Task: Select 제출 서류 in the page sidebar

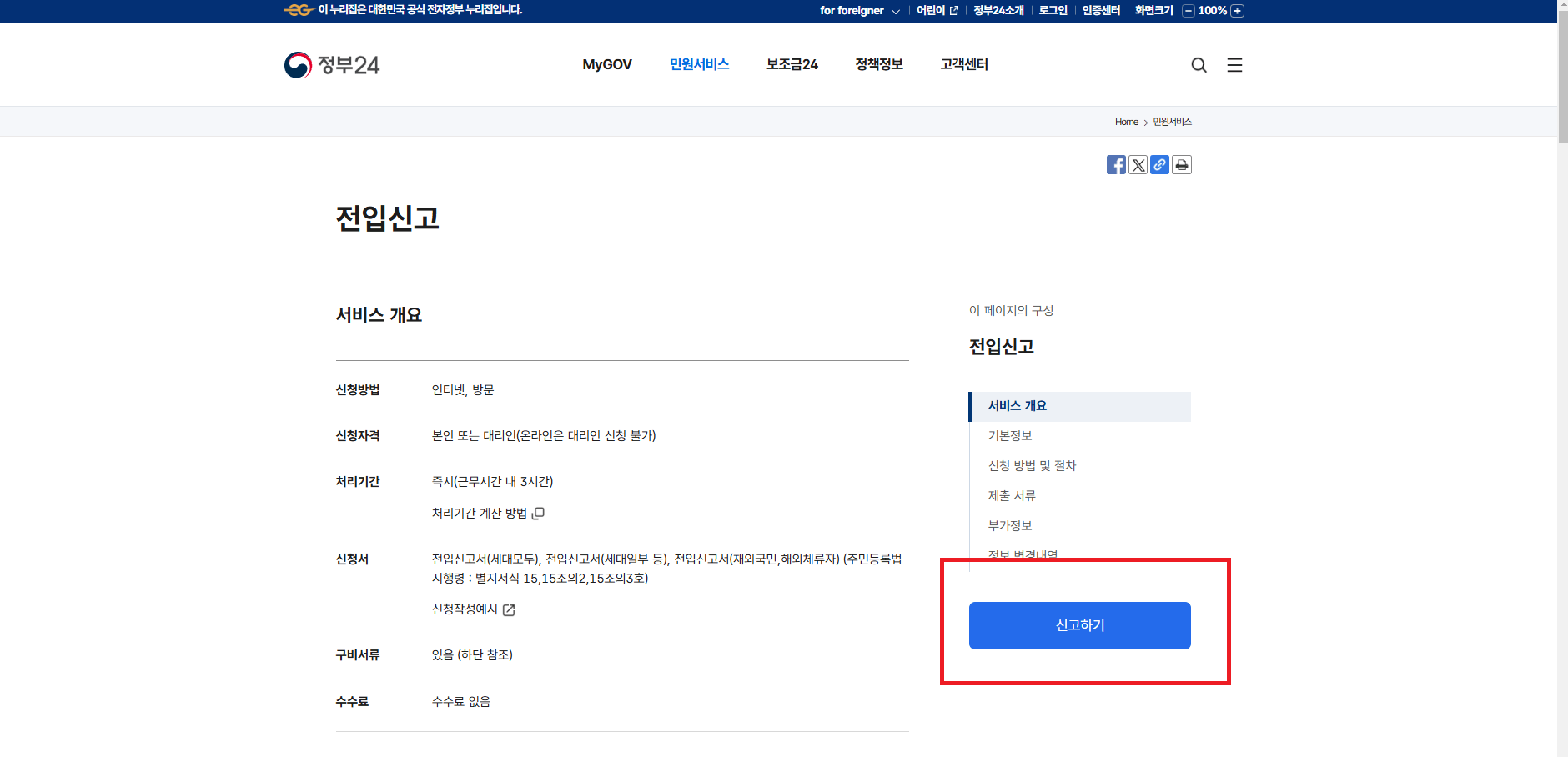Action: (1010, 495)
